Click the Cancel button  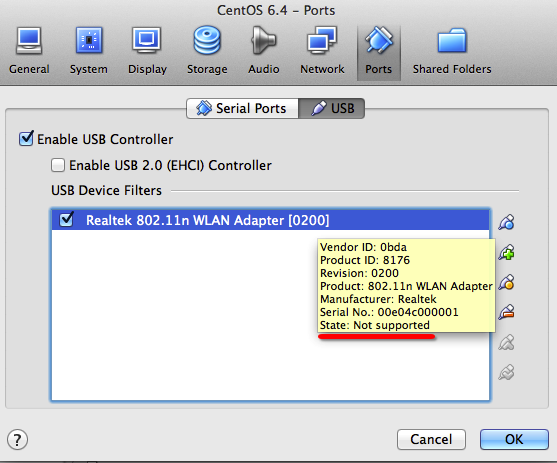(431, 439)
